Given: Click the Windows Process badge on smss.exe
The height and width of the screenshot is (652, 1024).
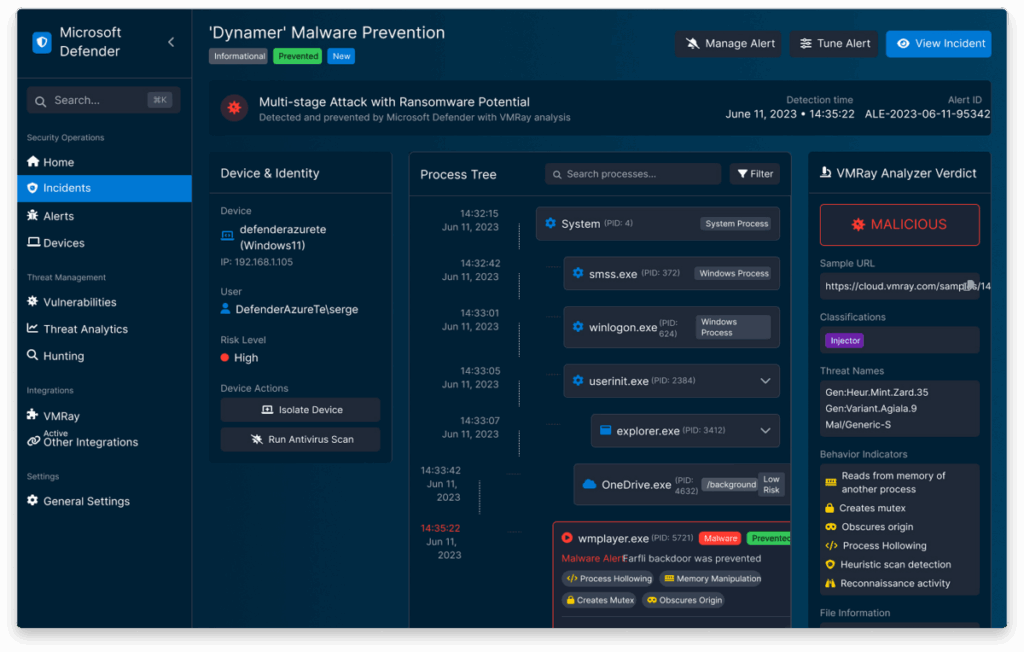Looking at the screenshot, I should tap(733, 273).
